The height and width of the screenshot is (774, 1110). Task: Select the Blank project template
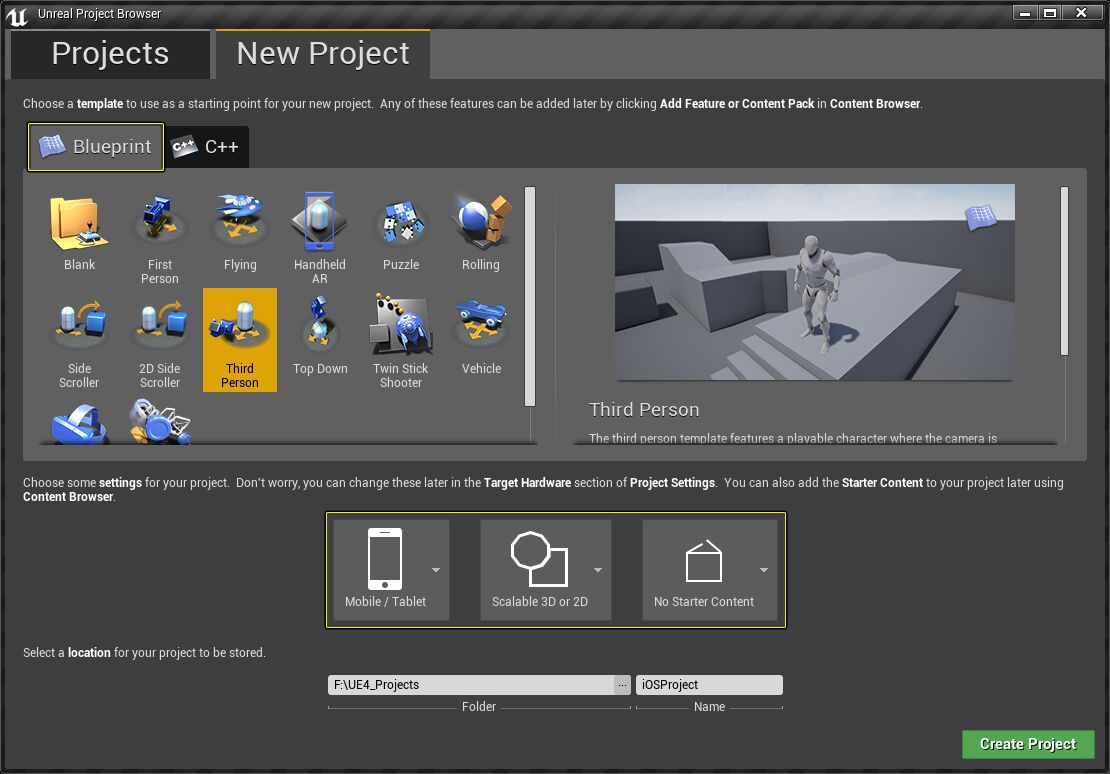[79, 230]
